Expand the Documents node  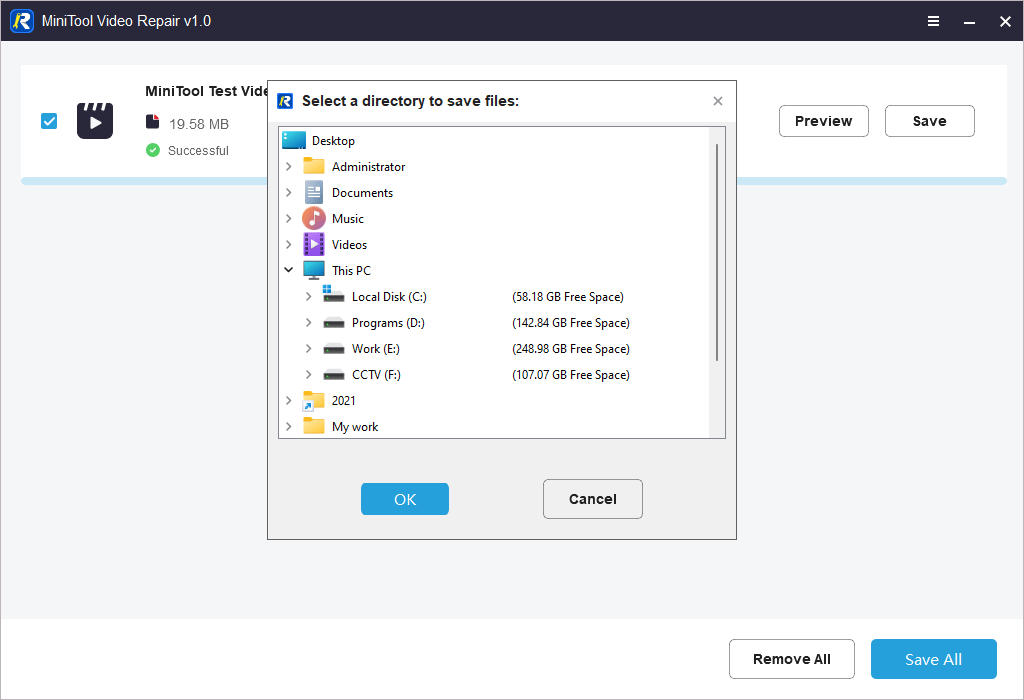[289, 193]
